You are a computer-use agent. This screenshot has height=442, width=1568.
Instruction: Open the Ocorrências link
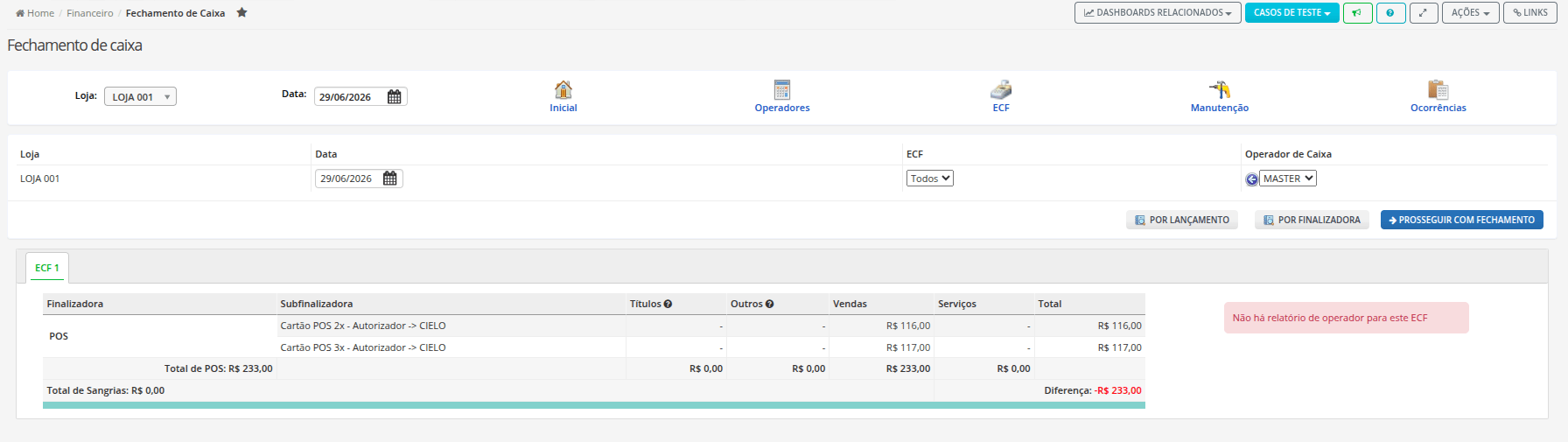pos(1438,108)
